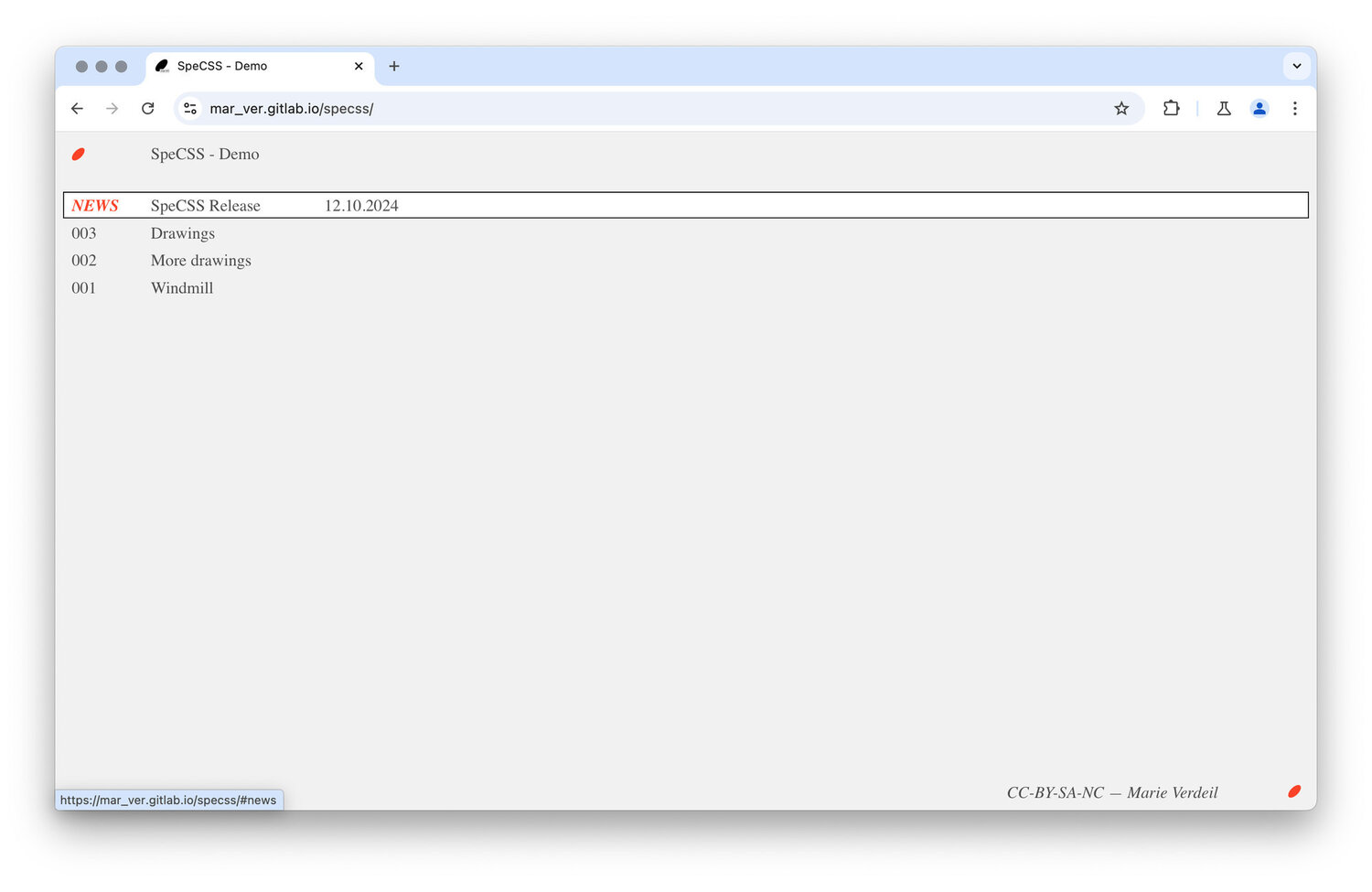Viewport: 1372px width, 892px height.
Task: Click the favicon on the SpeCSS tab
Action: pyautogui.click(x=162, y=66)
